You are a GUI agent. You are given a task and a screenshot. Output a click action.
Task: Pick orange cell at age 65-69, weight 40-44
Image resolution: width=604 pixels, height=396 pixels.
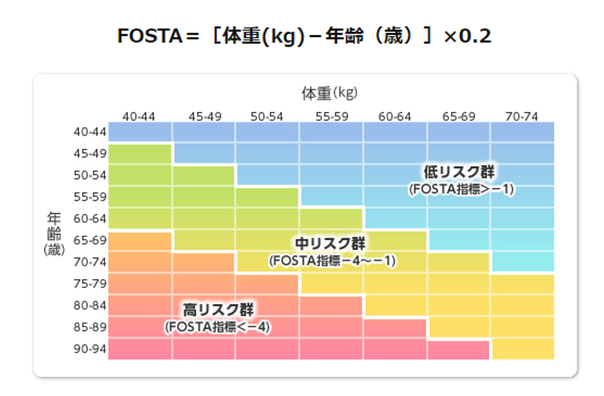tap(140, 241)
